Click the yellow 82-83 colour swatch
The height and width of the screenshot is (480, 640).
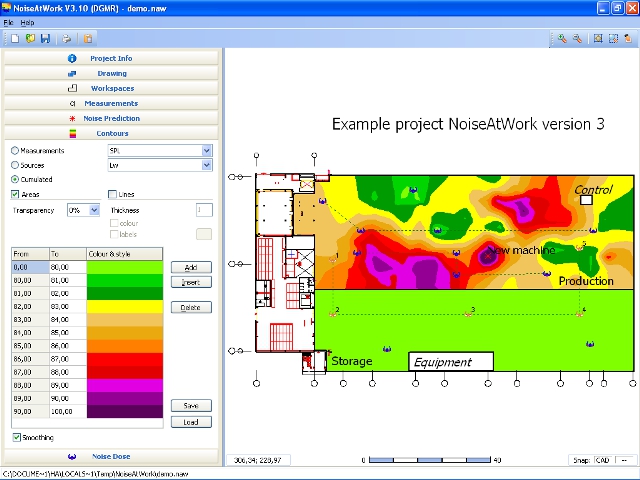124,307
